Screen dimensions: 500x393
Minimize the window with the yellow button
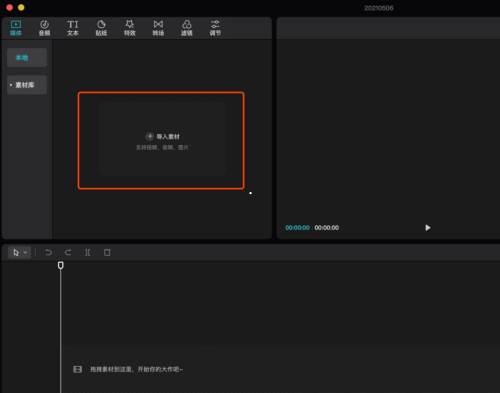21,7
